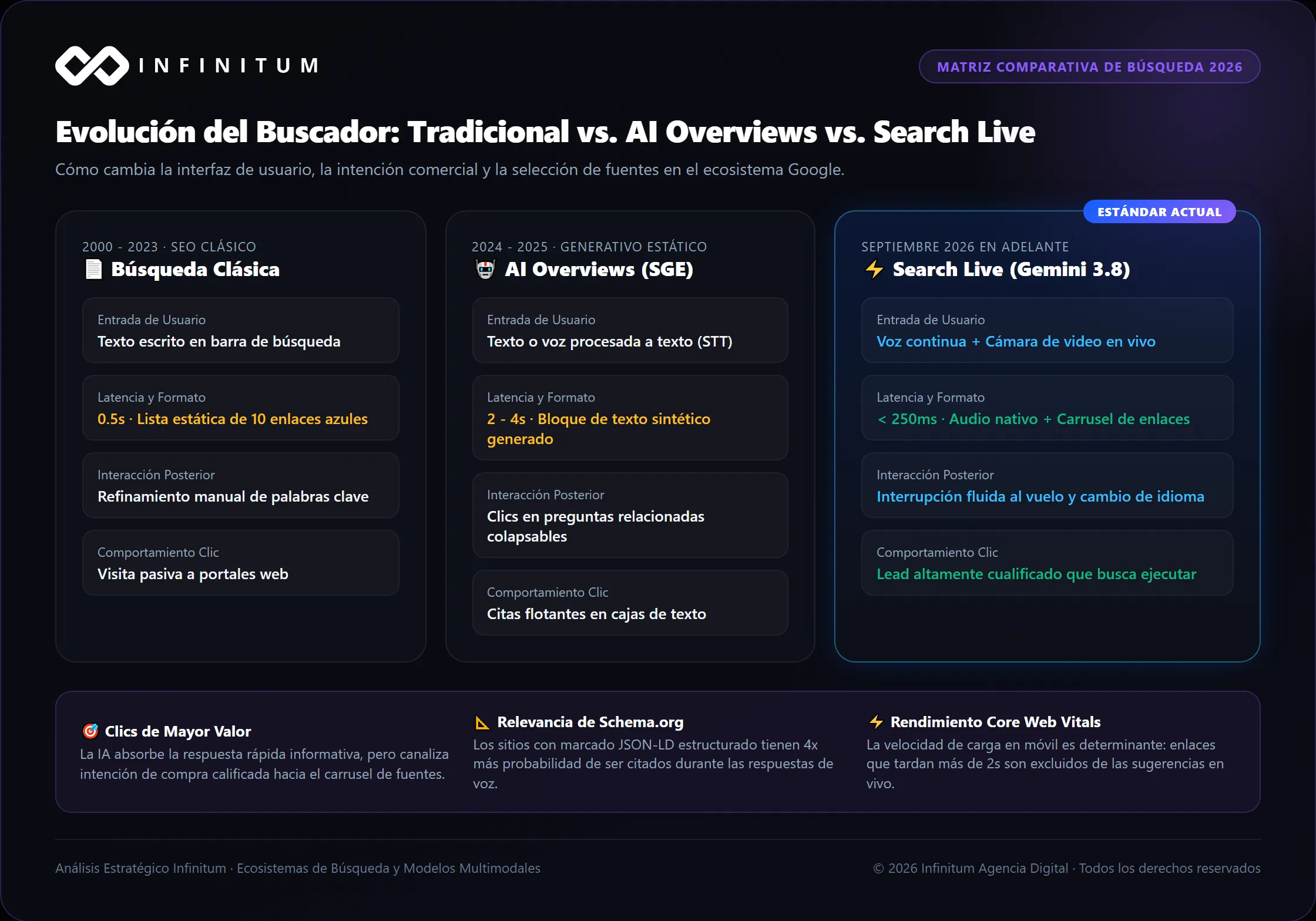Click the Rendimiento Core Web Vitals heading
Viewport: 1316px width, 921px height.
tap(996, 722)
